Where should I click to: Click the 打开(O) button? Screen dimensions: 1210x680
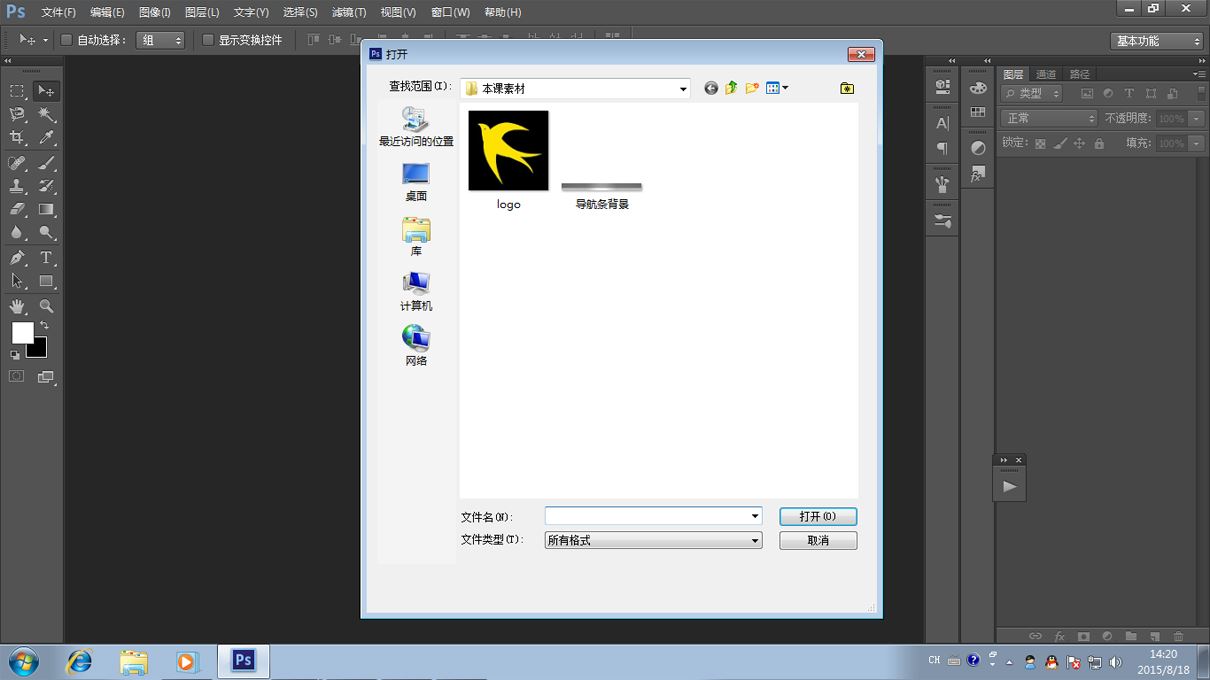(818, 516)
